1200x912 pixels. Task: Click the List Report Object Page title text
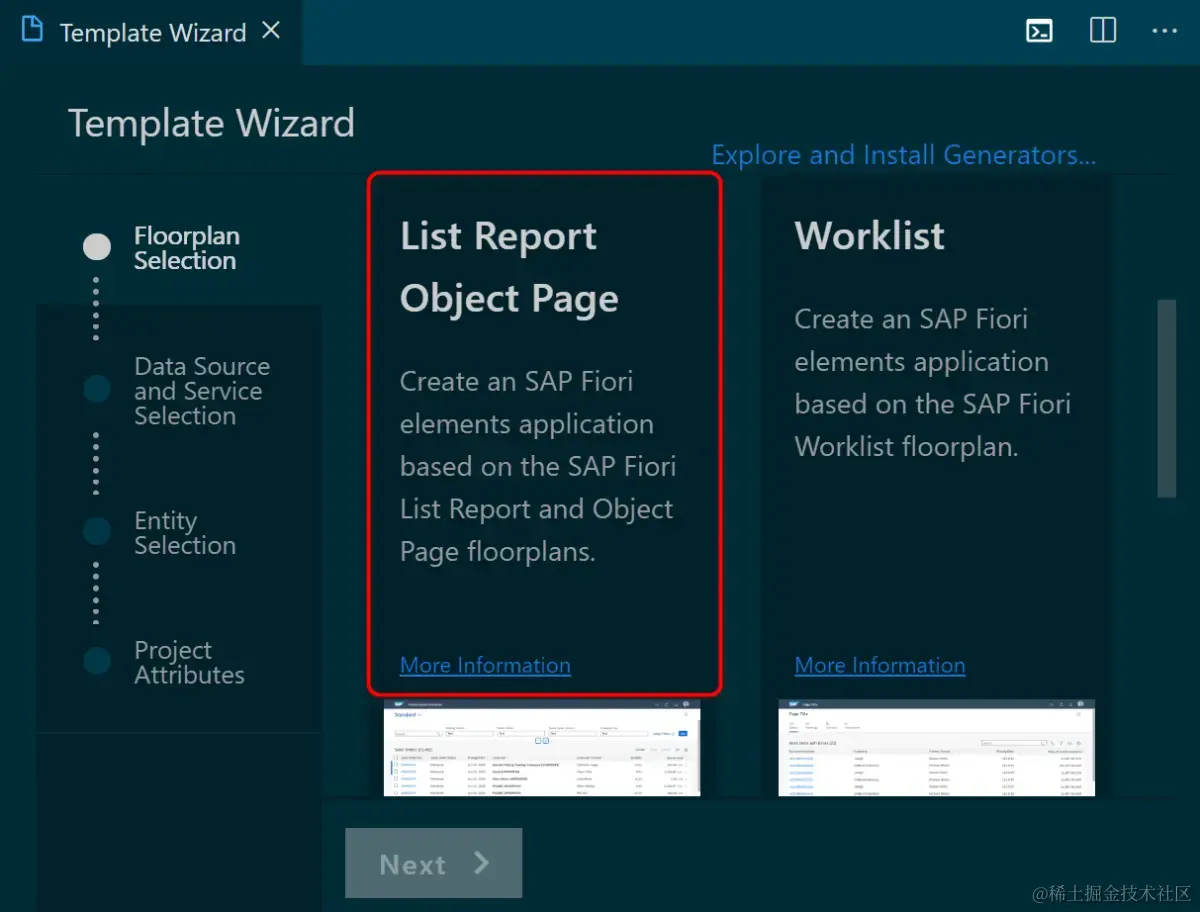[509, 267]
